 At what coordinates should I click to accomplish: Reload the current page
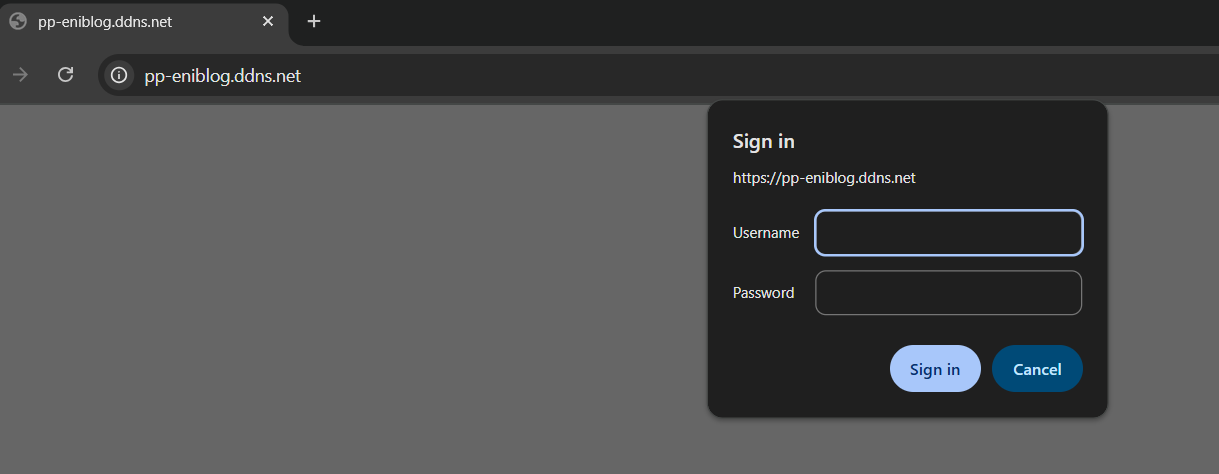66,75
